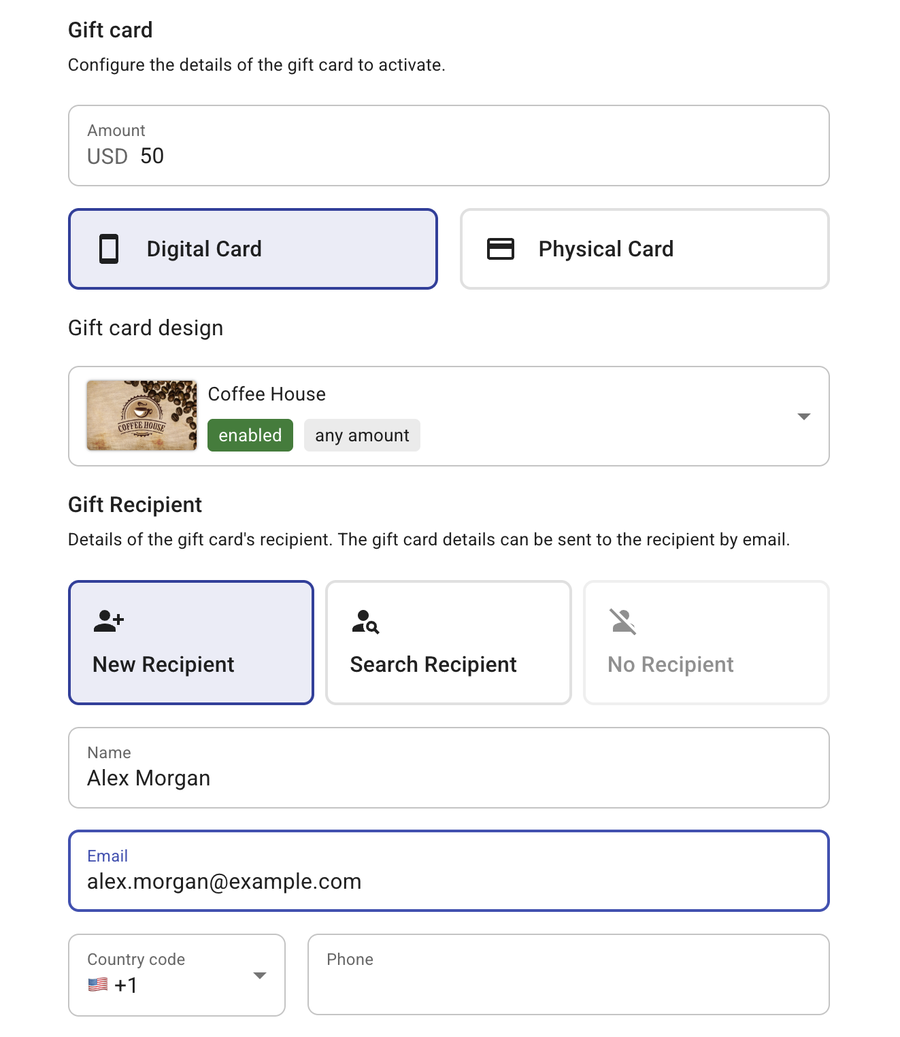Choose Search Recipient
900x1037 pixels.
[x=448, y=643]
